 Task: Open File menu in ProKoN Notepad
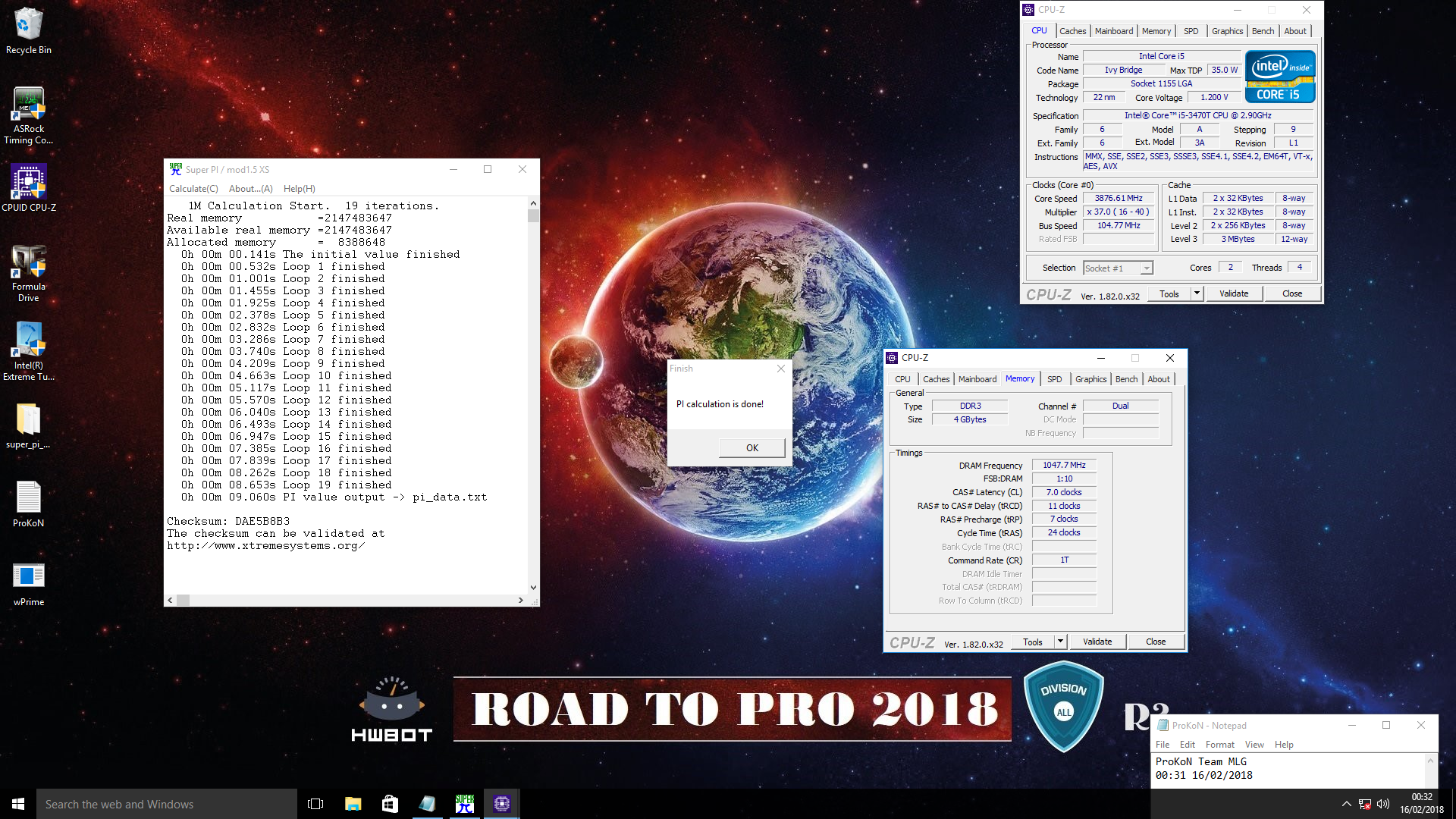coord(1163,745)
